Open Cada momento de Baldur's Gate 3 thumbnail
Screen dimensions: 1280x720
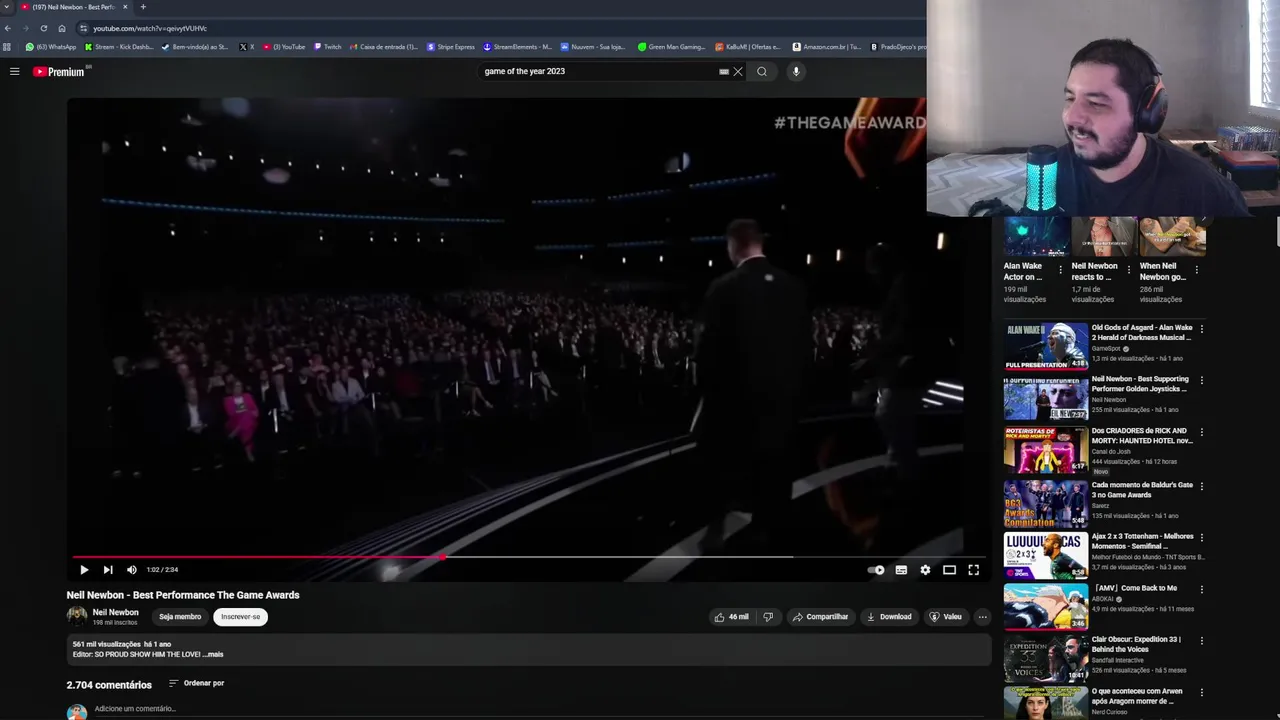point(1046,503)
